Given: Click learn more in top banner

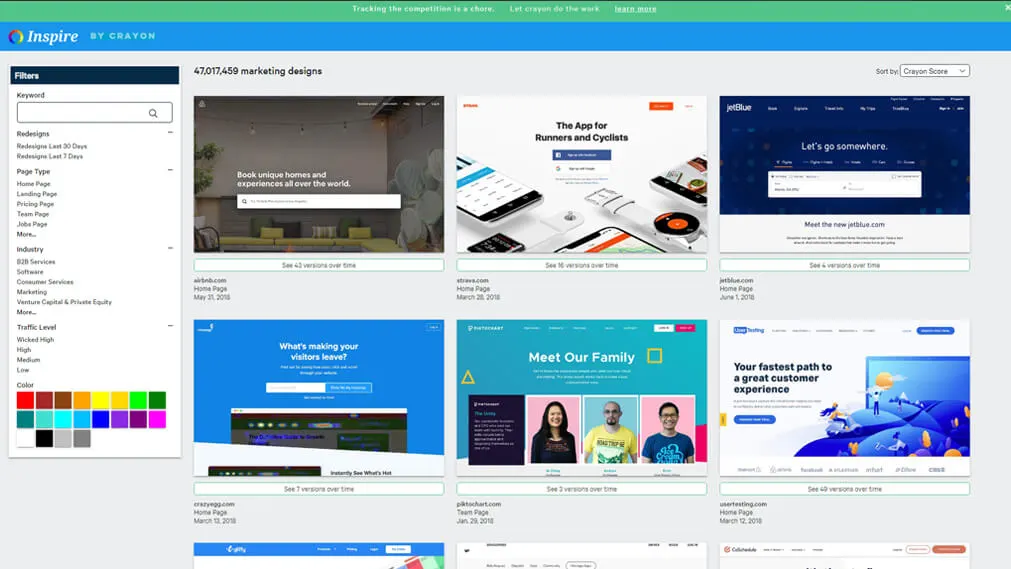Looking at the screenshot, I should click(x=635, y=9).
